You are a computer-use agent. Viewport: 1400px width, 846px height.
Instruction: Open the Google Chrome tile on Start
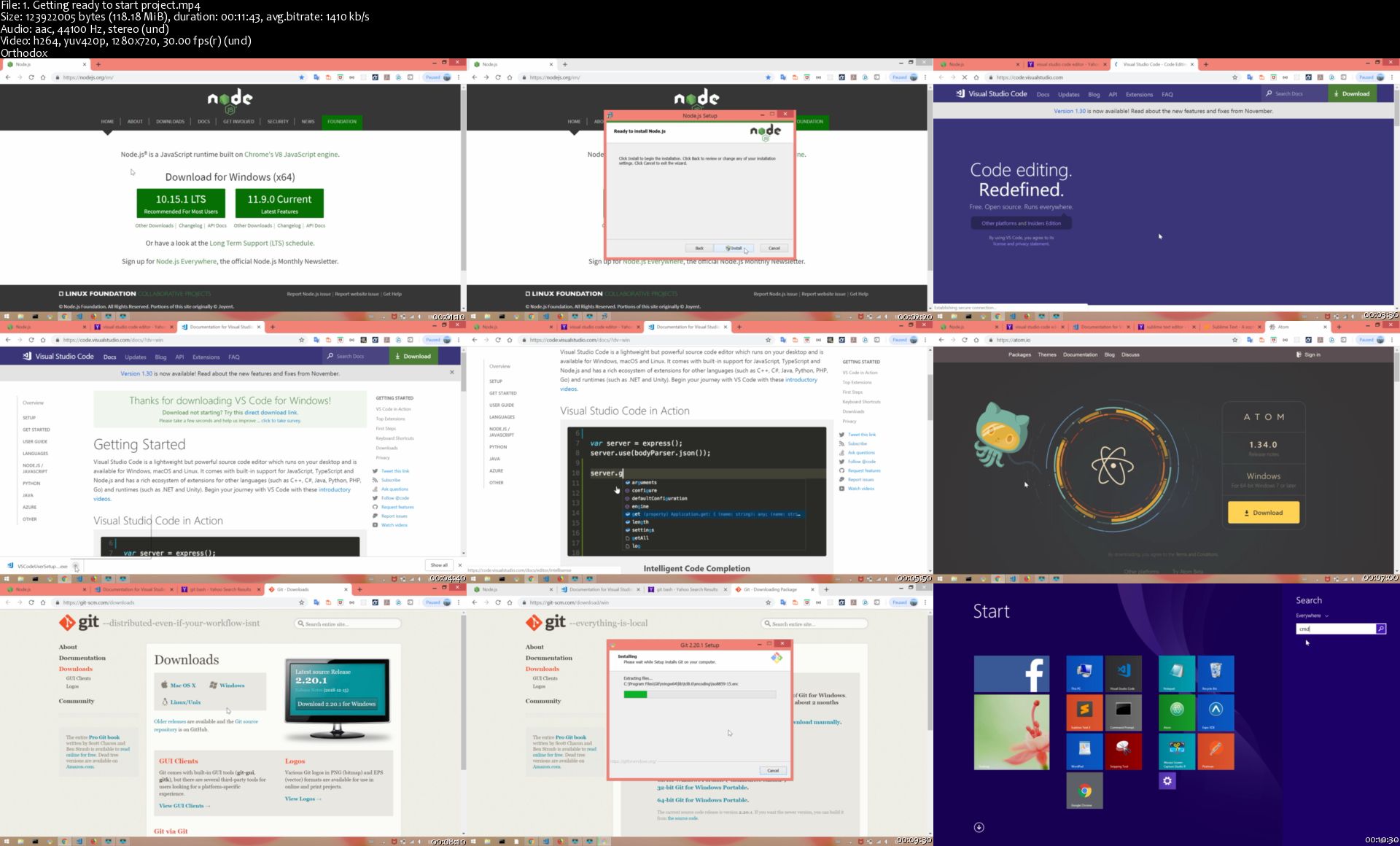coord(1084,791)
